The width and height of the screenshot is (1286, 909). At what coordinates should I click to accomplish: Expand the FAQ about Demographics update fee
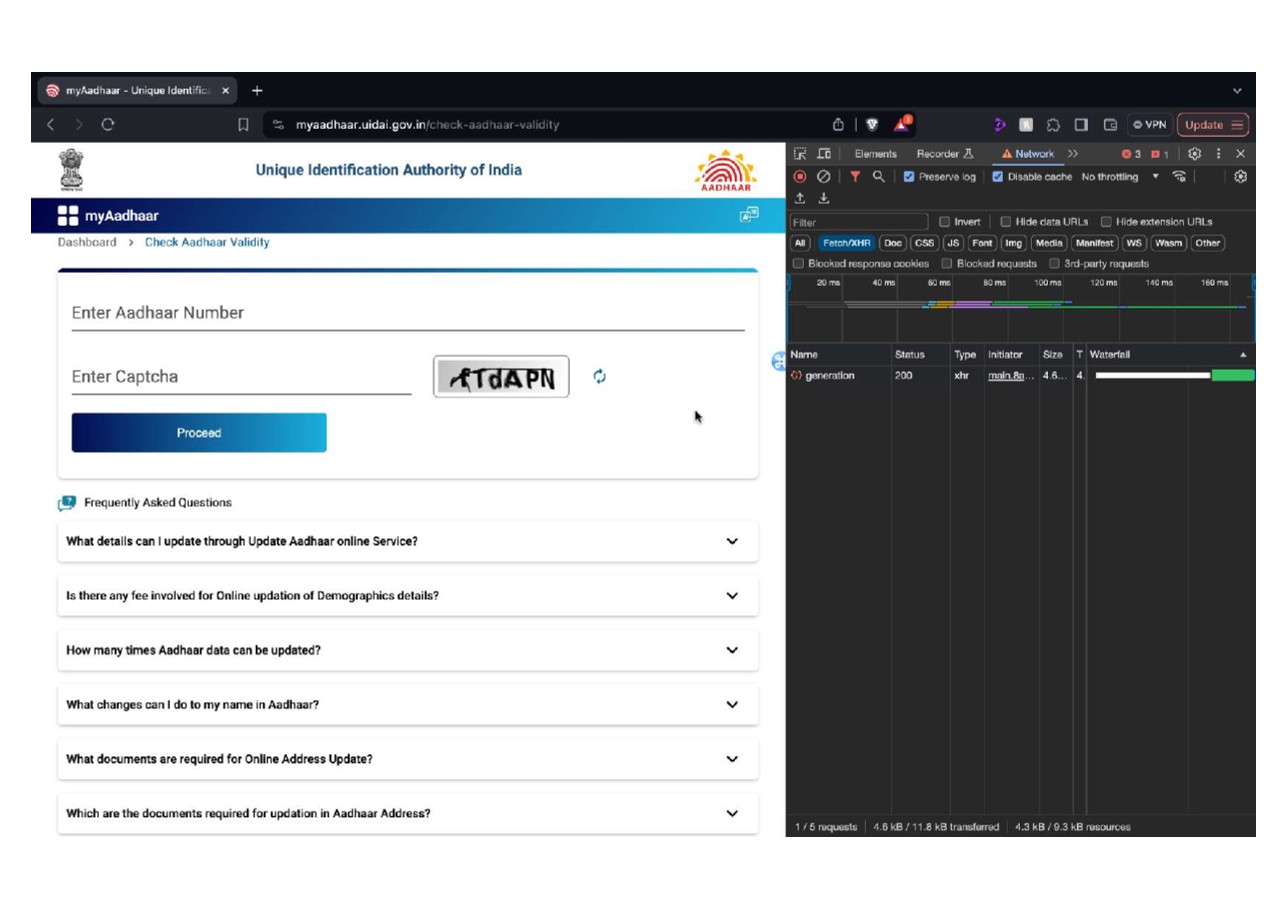coord(408,596)
